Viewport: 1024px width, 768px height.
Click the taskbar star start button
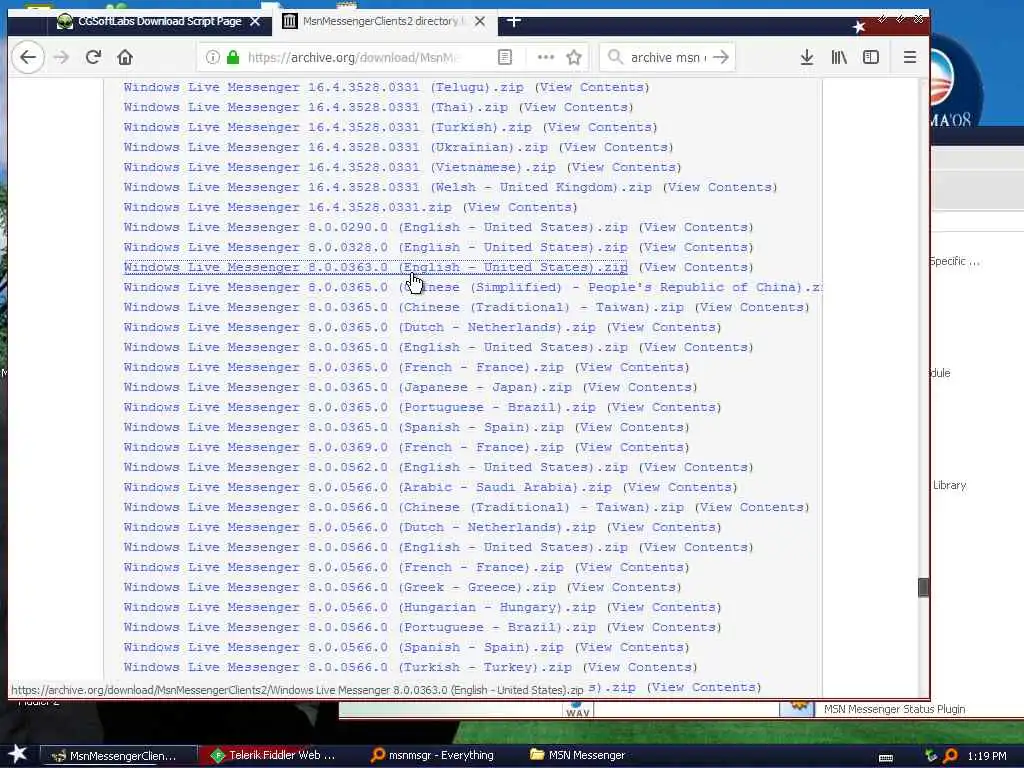pyautogui.click(x=18, y=754)
